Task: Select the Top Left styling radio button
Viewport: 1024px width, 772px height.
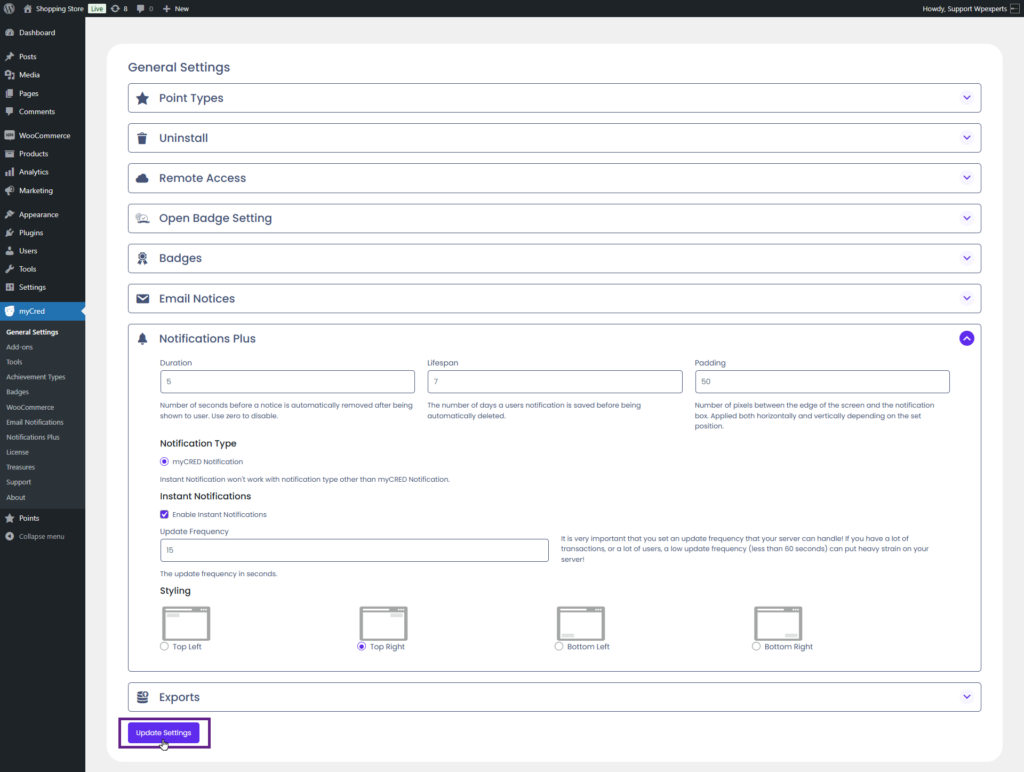Action: coord(165,647)
